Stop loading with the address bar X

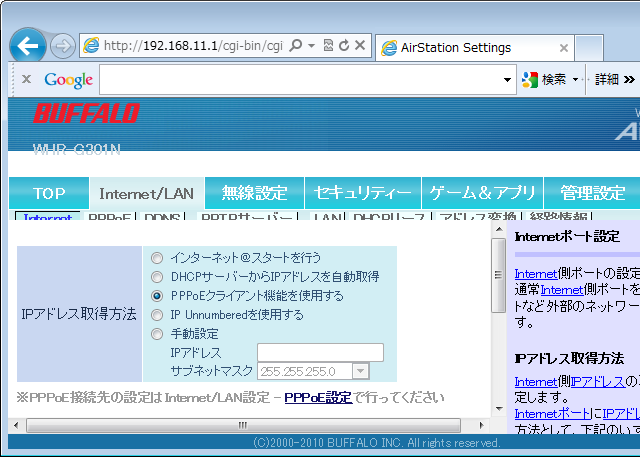click(x=360, y=45)
